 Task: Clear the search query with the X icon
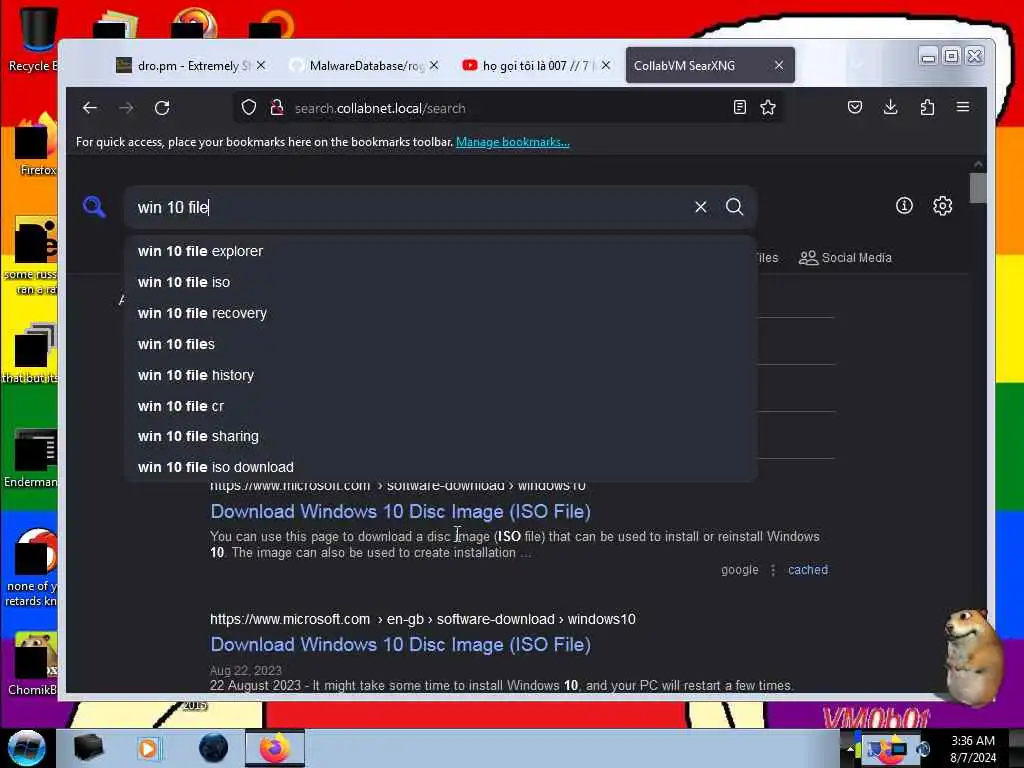pos(701,207)
